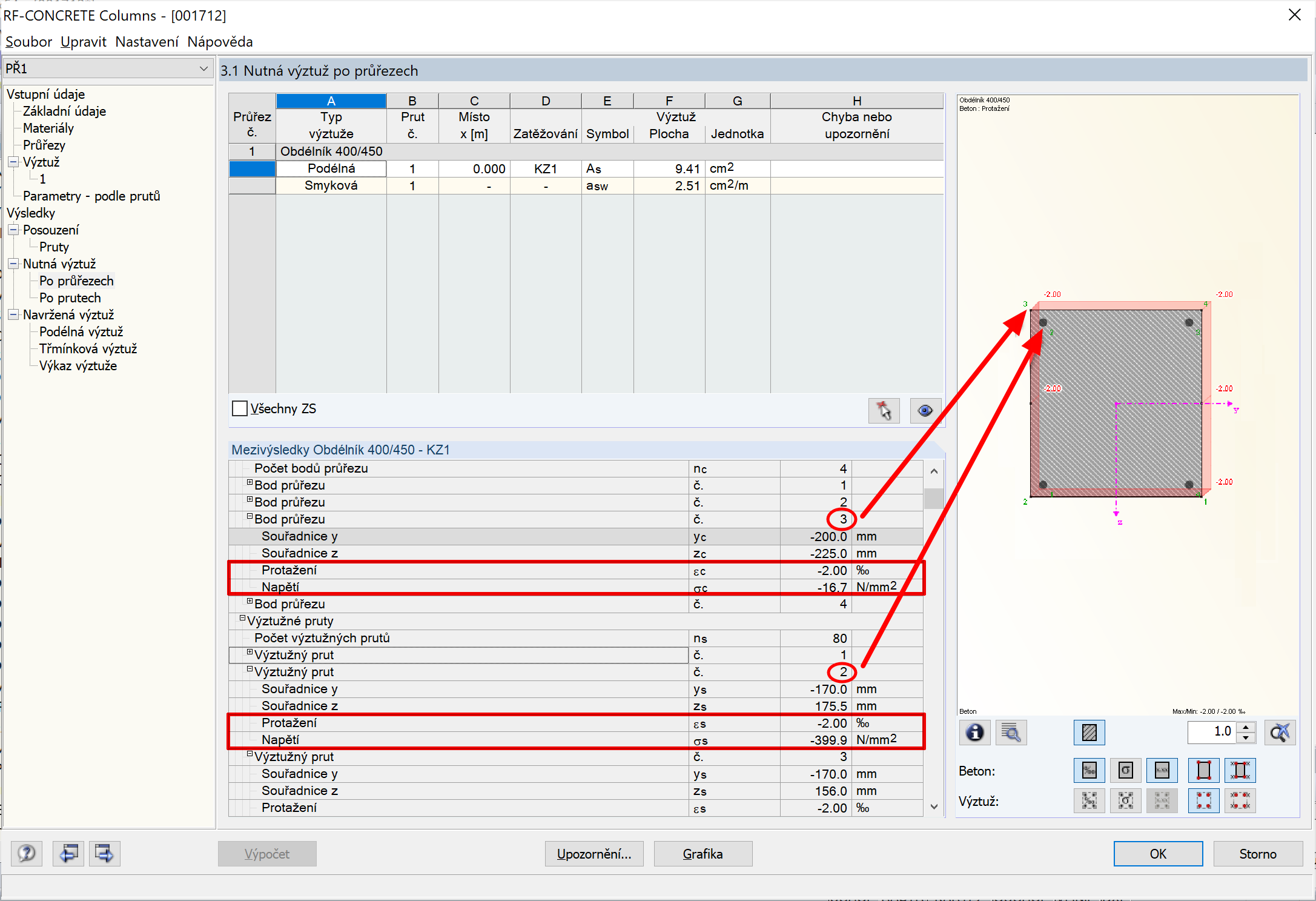Enable the Všechny ZS checkbox
1316x901 pixels.
[x=240, y=409]
